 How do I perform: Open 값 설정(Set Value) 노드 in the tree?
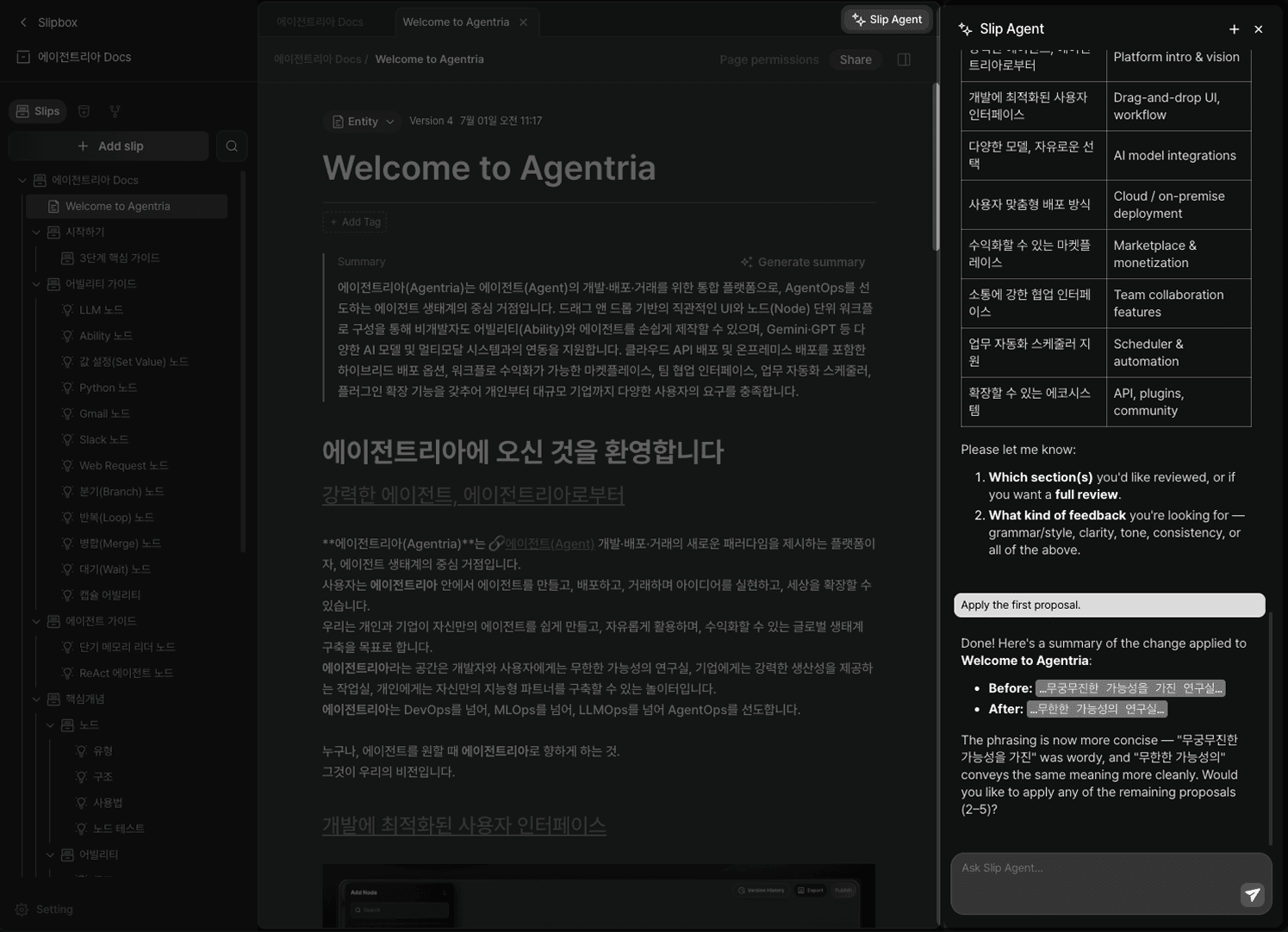pyautogui.click(x=134, y=362)
